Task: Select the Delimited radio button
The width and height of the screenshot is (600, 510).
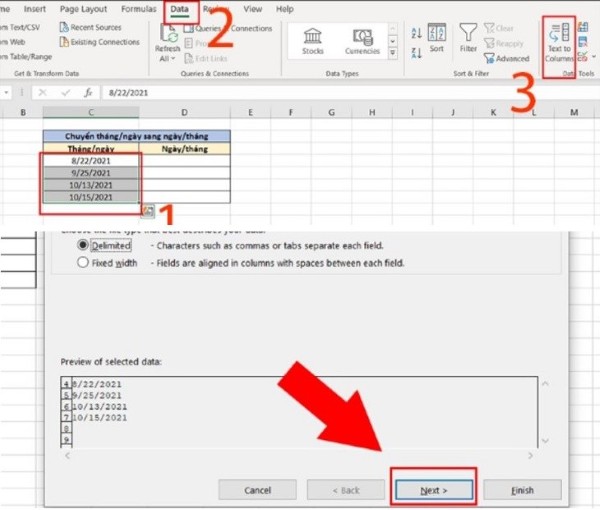Action: (x=84, y=245)
